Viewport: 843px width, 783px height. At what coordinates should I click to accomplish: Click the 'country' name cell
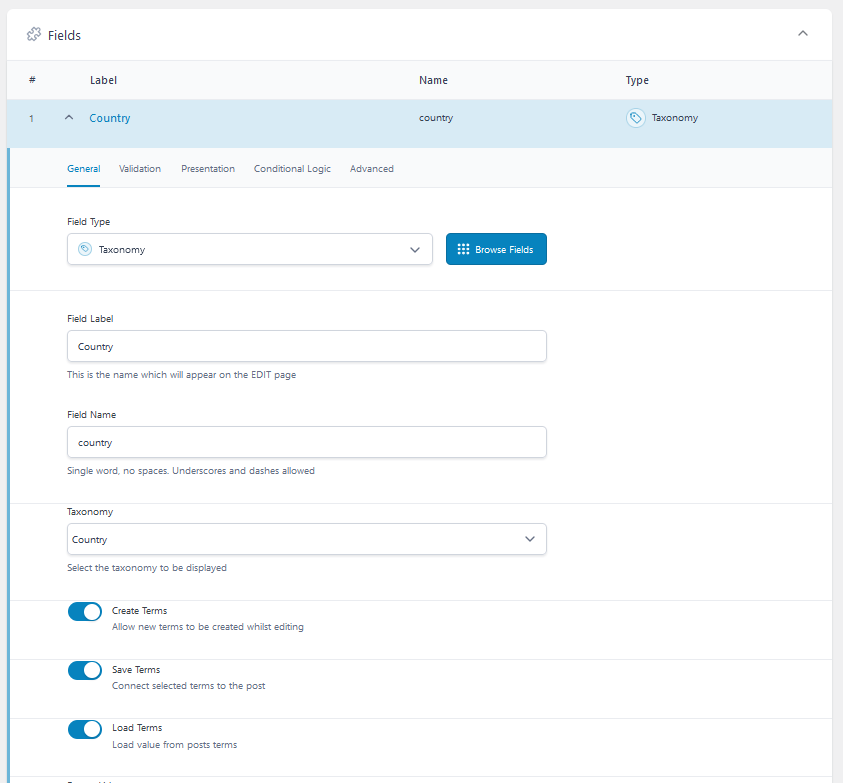point(436,118)
